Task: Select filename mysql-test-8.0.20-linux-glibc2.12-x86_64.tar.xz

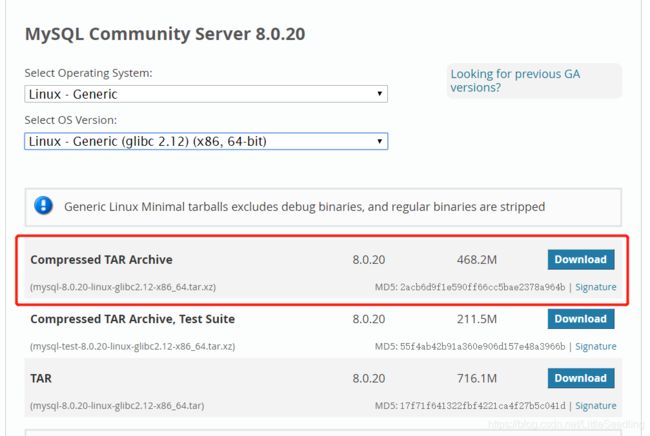Action: click(x=133, y=346)
